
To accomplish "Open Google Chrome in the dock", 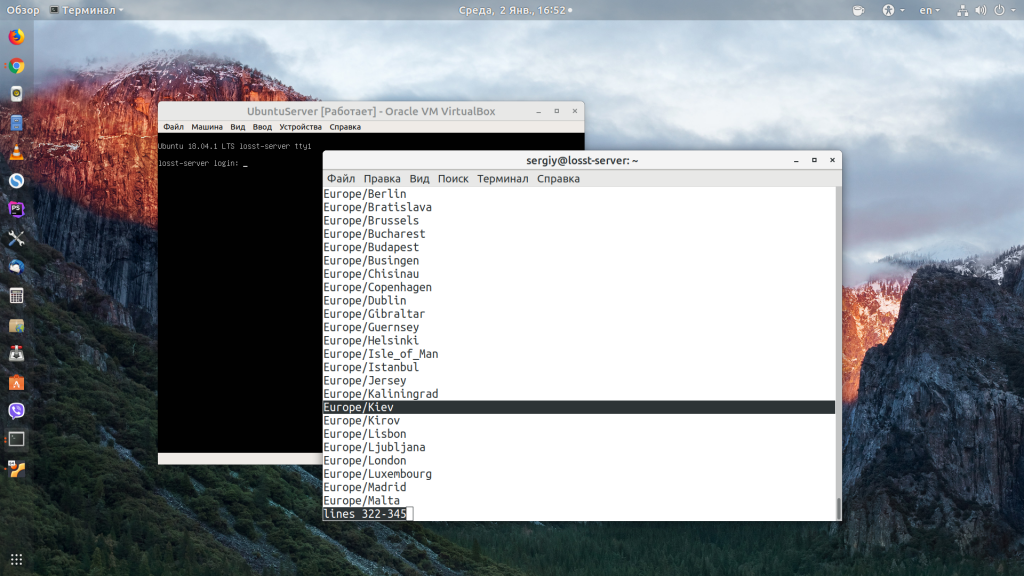I will [x=16, y=66].
